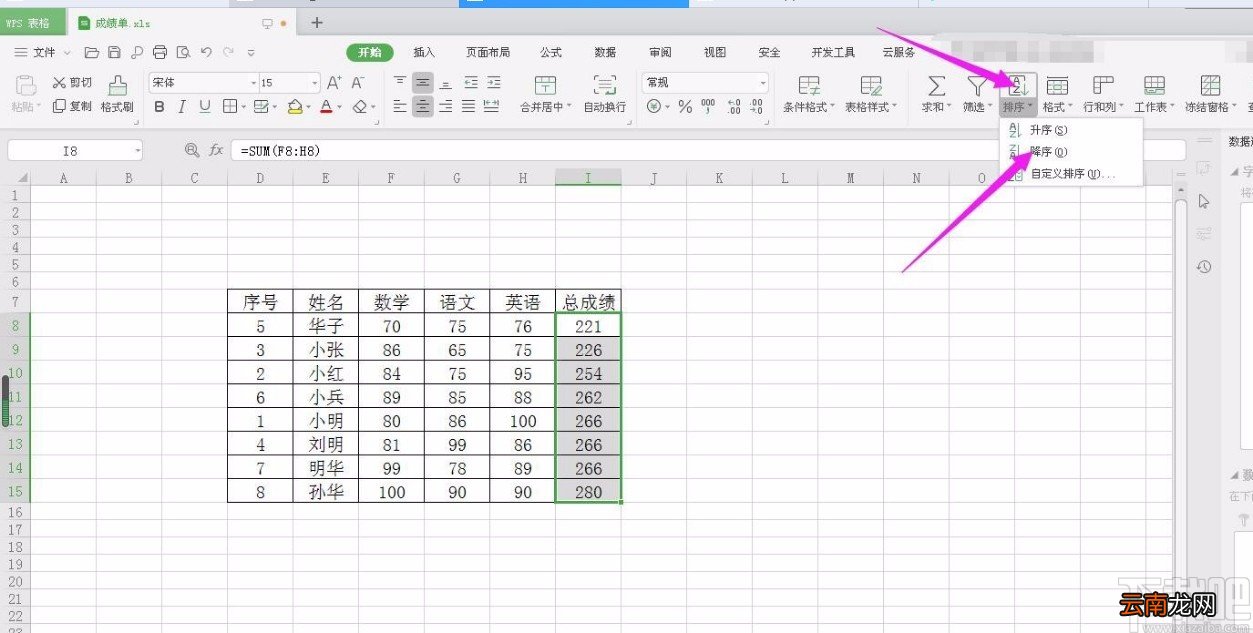Screen dimensions: 1253x633
Task: Click the Save disk icon
Action: point(114,52)
